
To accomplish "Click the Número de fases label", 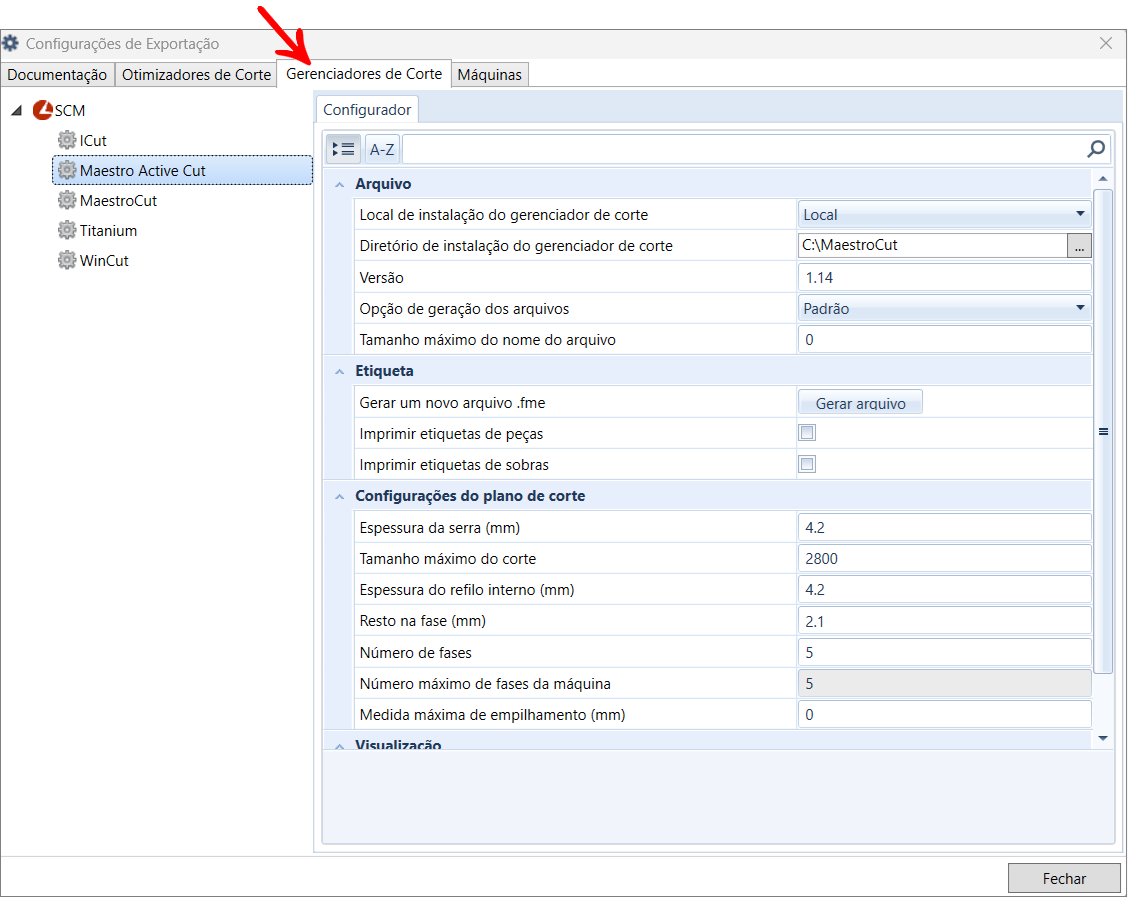I will tap(415, 652).
